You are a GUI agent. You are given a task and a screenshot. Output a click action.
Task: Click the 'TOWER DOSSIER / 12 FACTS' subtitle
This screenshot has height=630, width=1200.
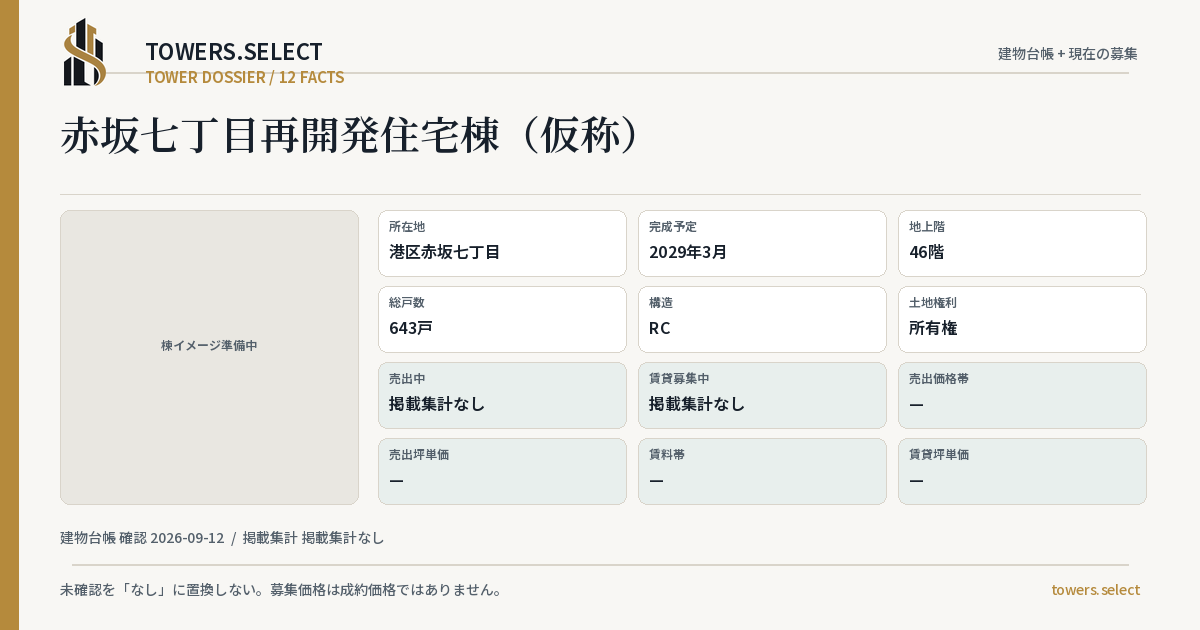(245, 77)
